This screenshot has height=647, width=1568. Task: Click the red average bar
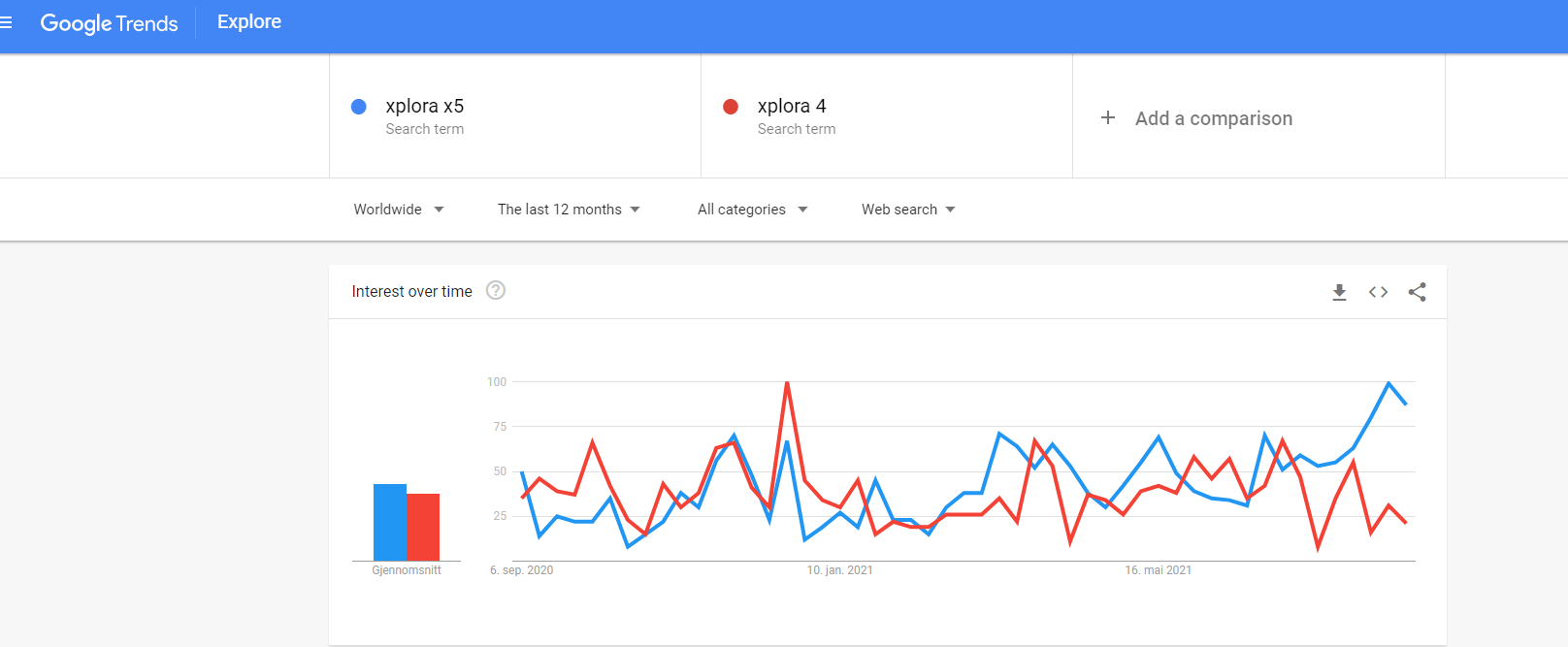point(424,527)
